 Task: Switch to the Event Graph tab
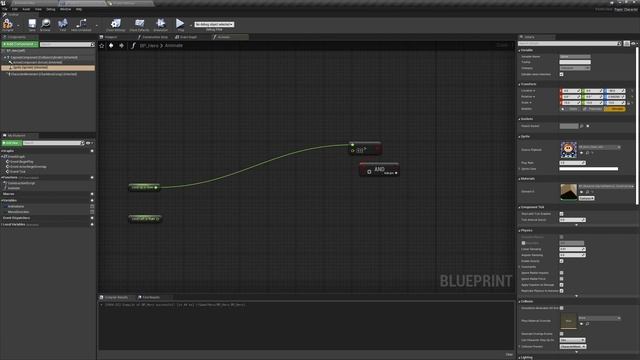[x=187, y=37]
